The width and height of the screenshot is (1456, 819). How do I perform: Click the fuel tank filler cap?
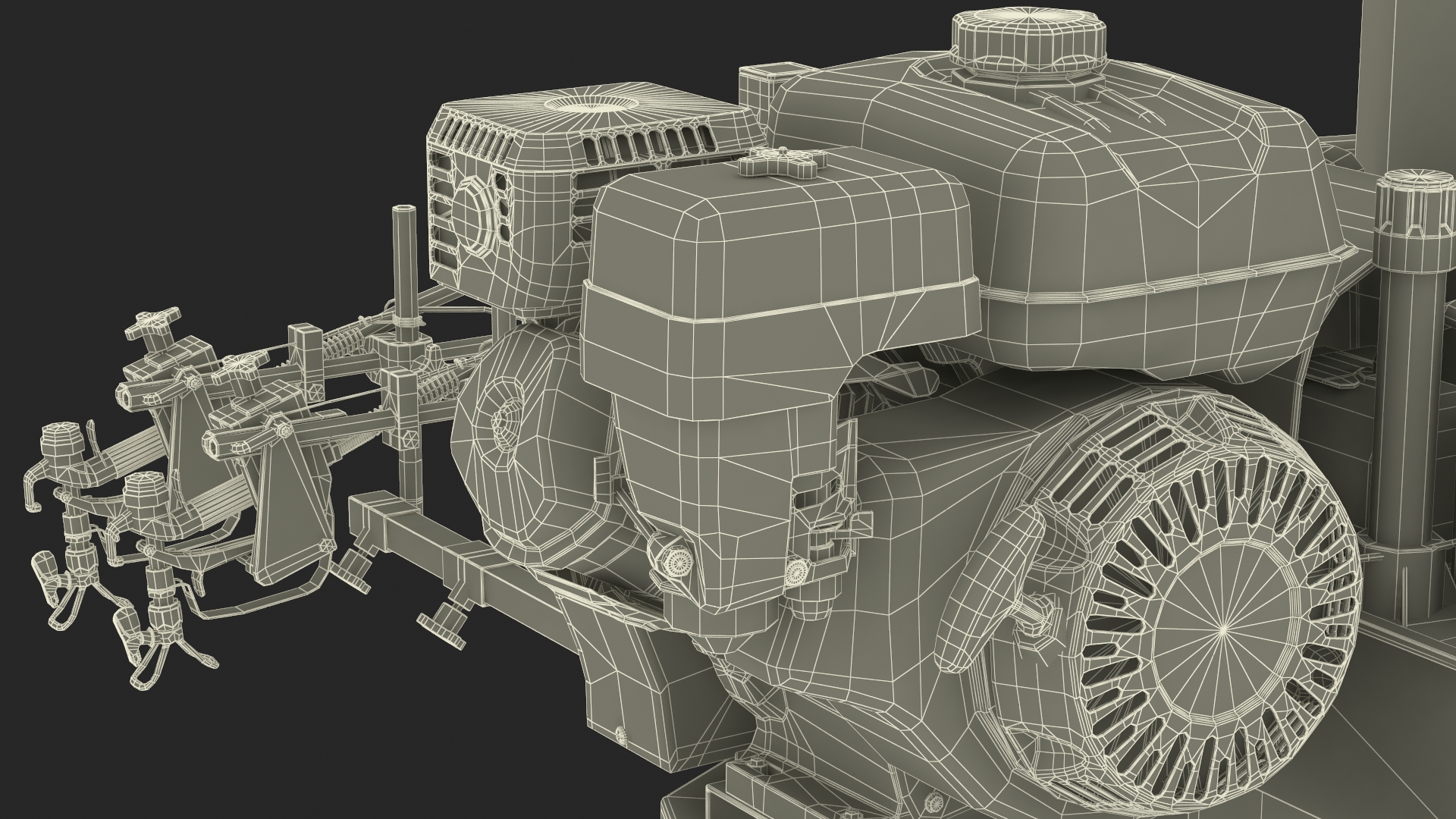[1028, 42]
